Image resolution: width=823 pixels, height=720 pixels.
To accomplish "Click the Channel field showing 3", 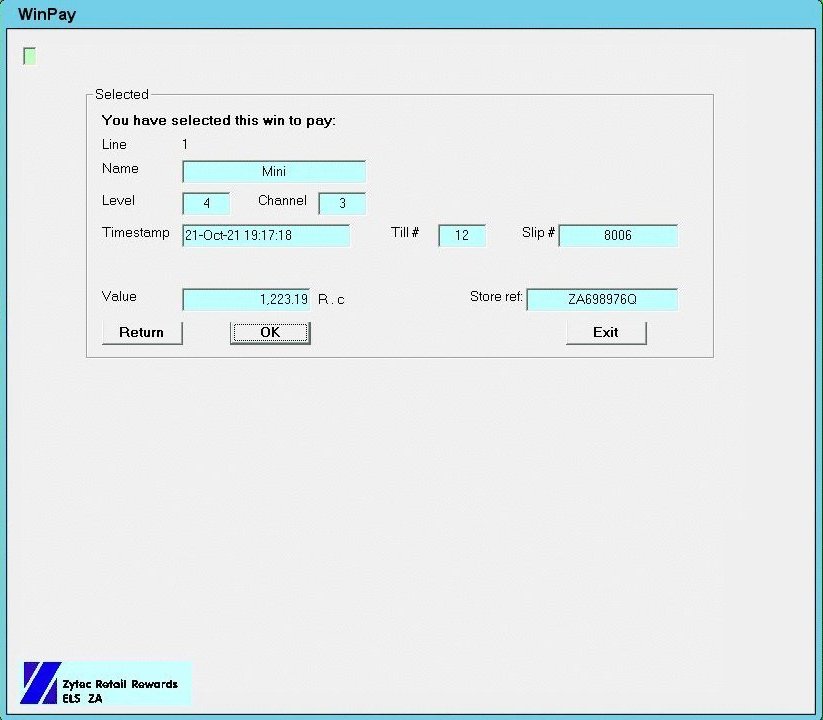I will tap(342, 204).
